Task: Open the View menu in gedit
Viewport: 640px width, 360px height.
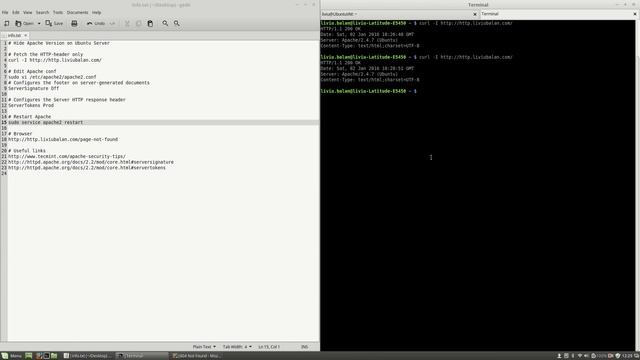Action: [x=27, y=13]
